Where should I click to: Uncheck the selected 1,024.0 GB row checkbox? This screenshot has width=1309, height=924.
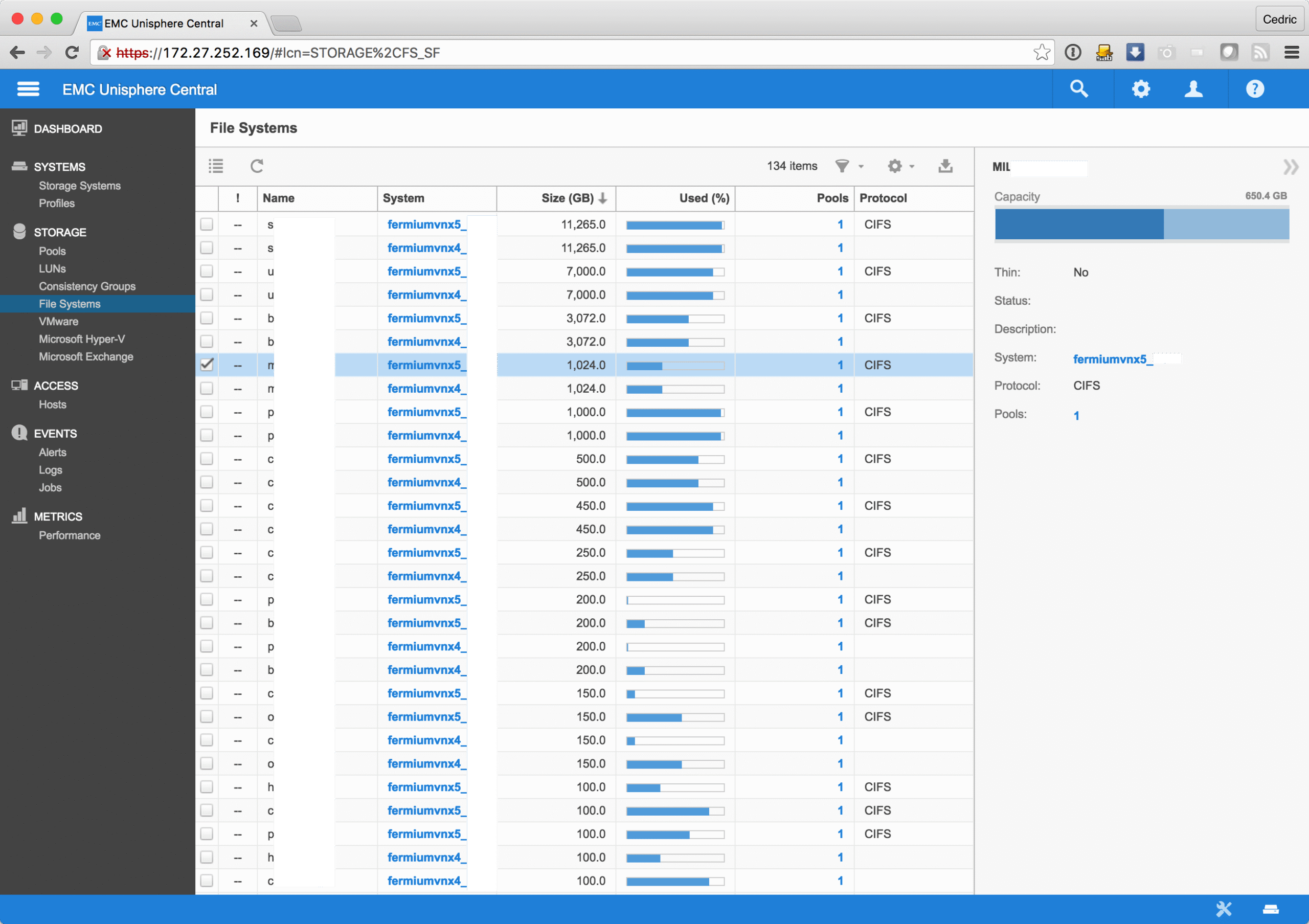click(x=207, y=364)
